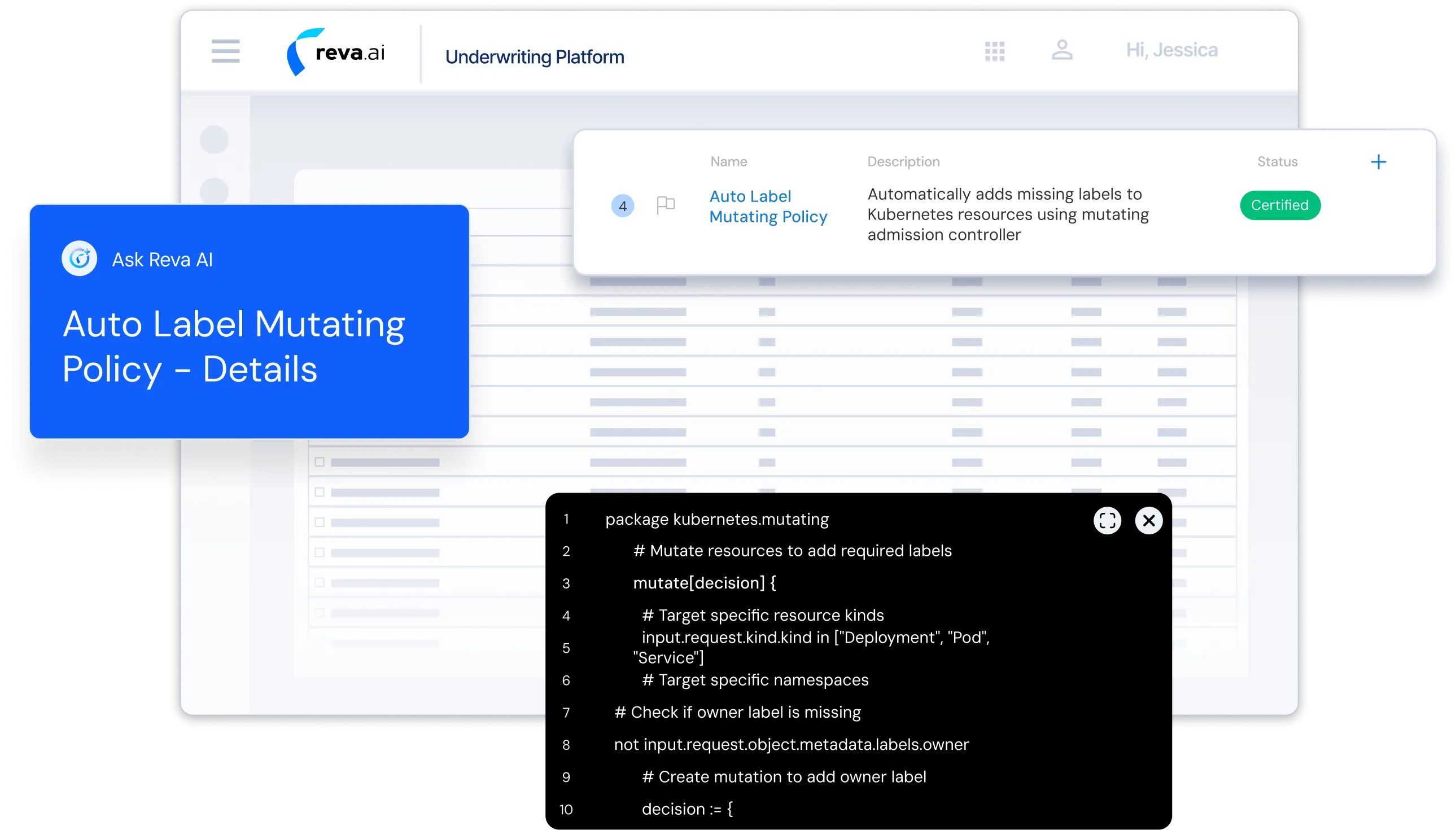
Task: Click the reva.ai logo
Action: pyautogui.click(x=336, y=52)
